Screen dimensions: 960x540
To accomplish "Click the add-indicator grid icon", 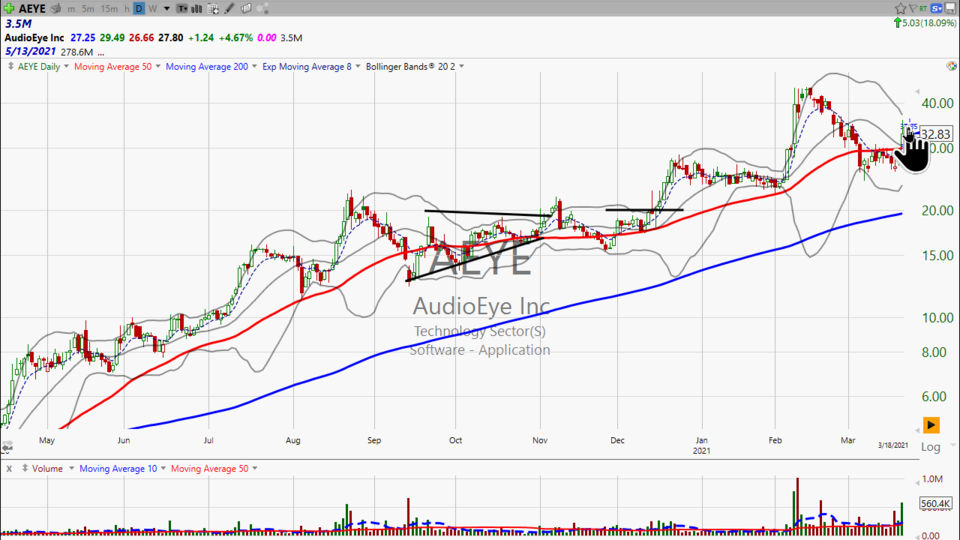I will 213,9.
